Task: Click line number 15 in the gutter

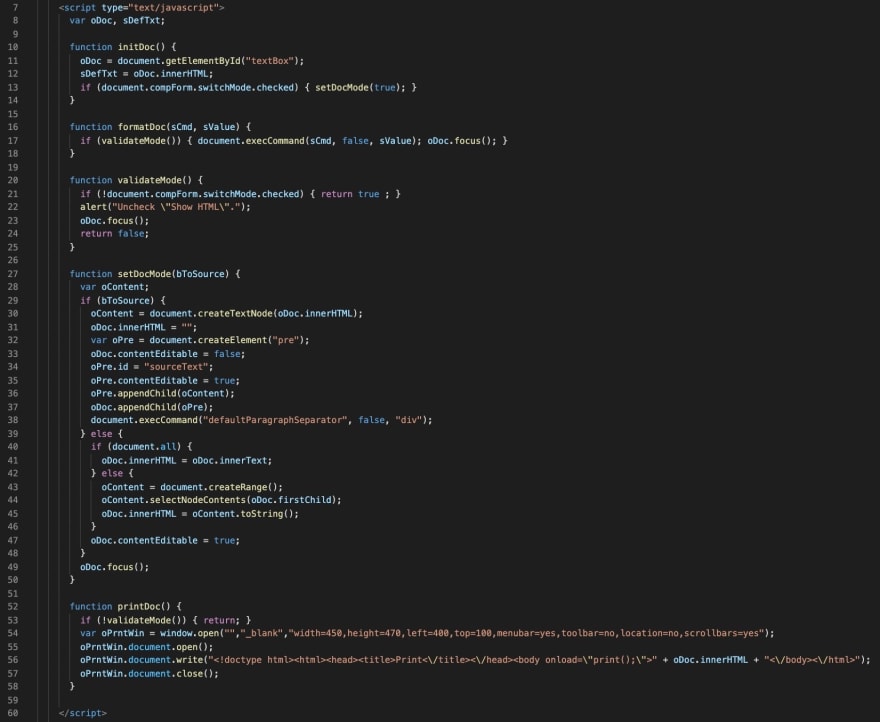Action: (x=12, y=114)
